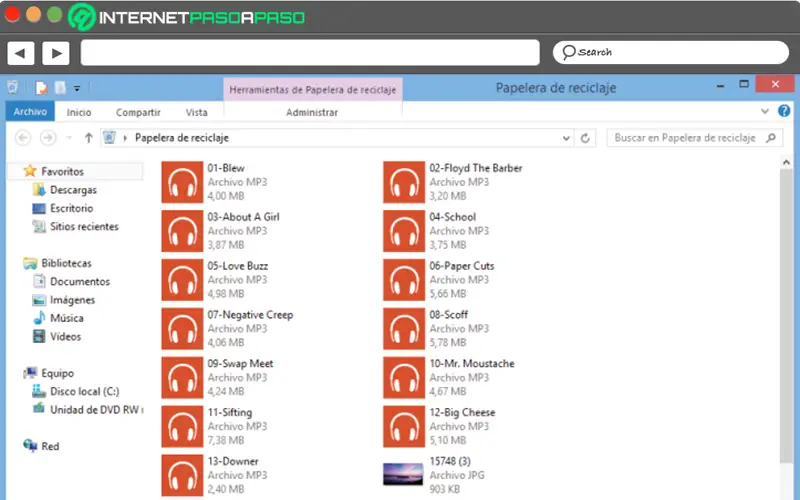Select the 04-School headphone icon
Screen dimensions: 800x500
point(404,231)
